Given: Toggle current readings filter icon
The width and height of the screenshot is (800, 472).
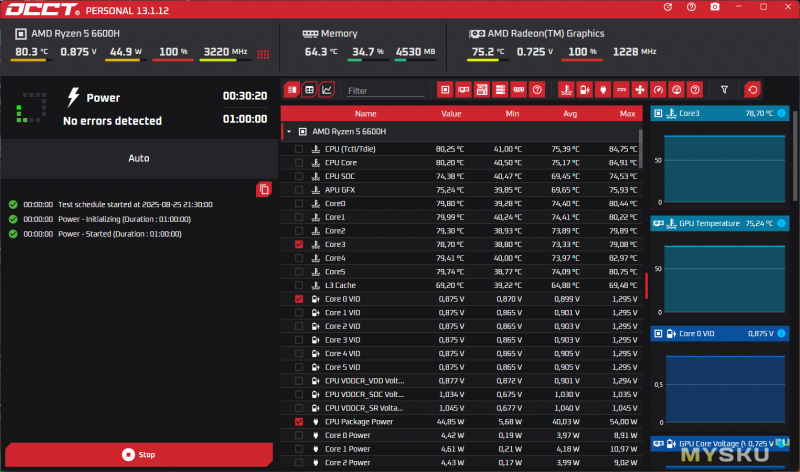Looking at the screenshot, I should (x=621, y=90).
